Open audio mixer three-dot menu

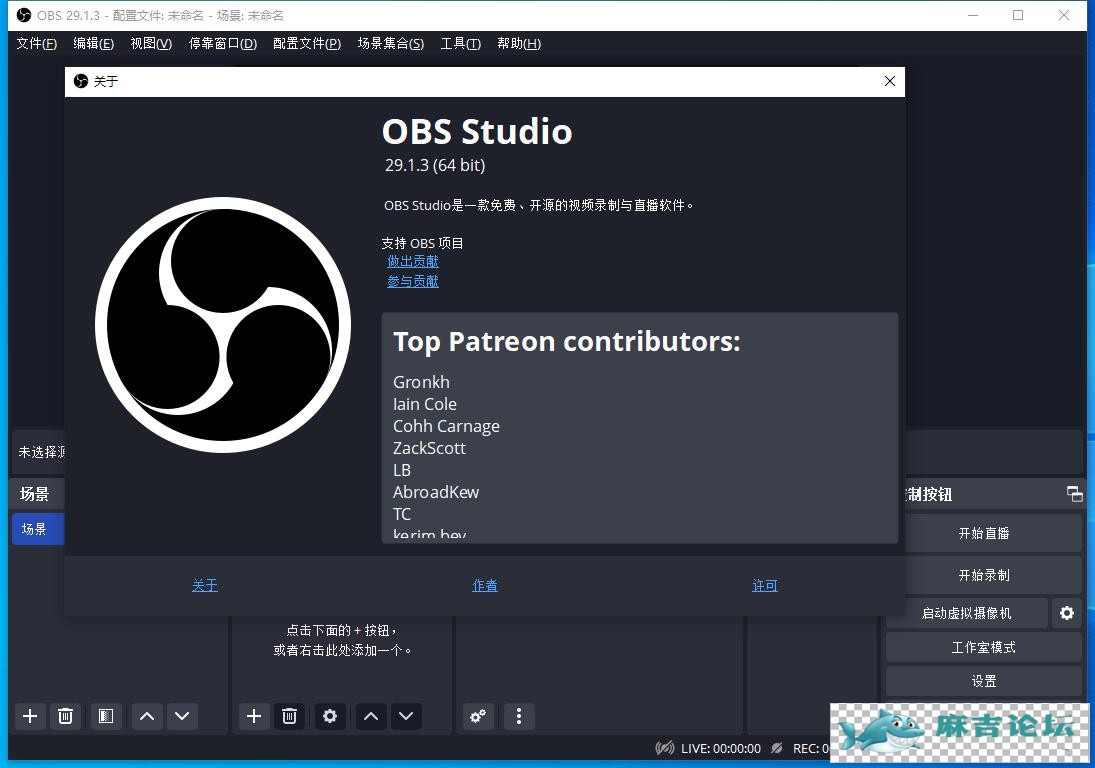pyautogui.click(x=518, y=716)
